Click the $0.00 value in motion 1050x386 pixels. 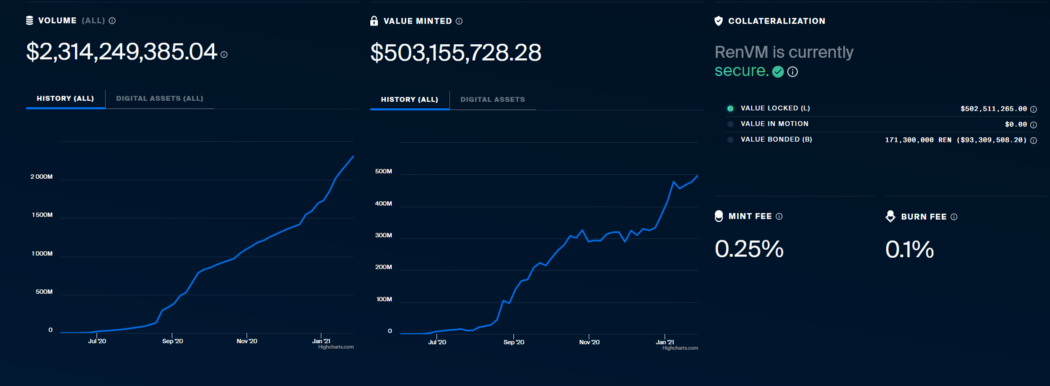pos(1016,125)
